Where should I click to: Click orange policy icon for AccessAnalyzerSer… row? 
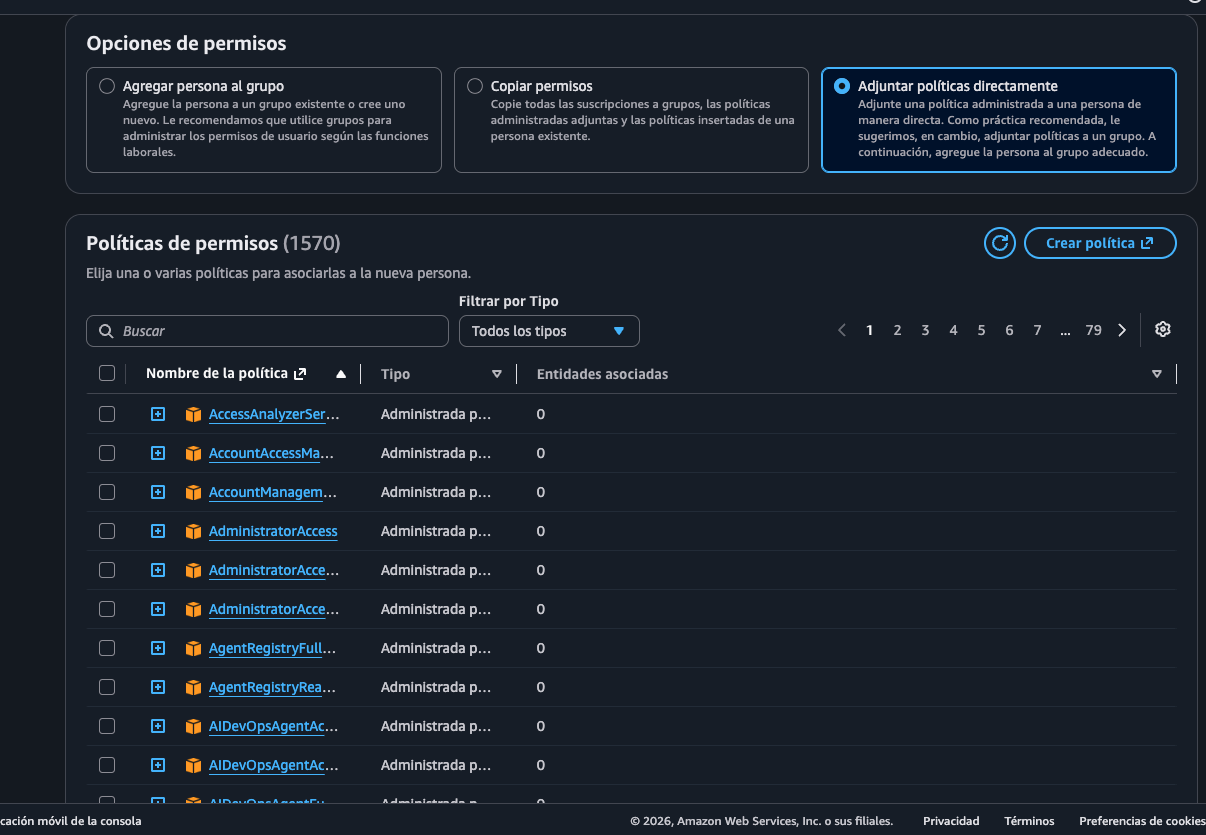(193, 414)
